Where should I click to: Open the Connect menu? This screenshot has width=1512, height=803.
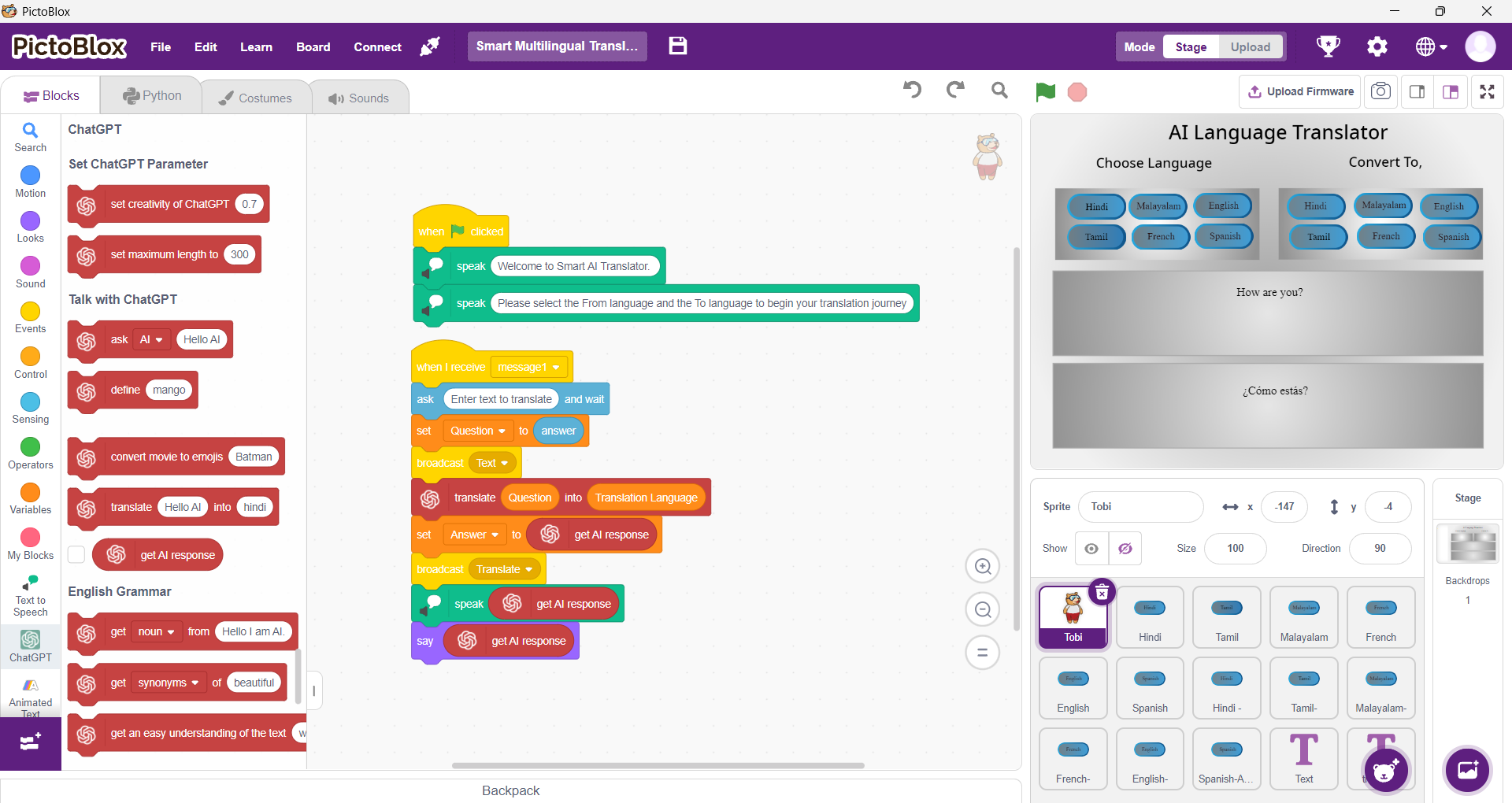pyautogui.click(x=377, y=47)
